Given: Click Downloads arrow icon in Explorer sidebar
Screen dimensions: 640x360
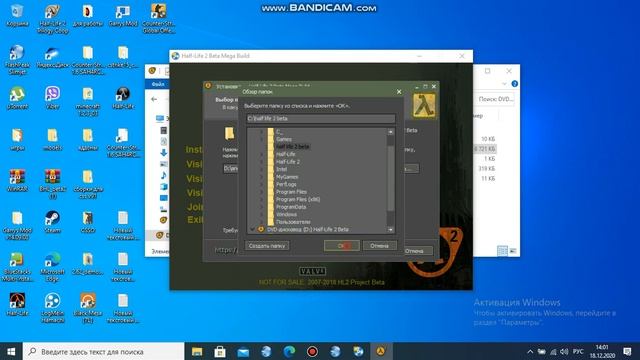Looking at the screenshot, I should (x=164, y=153).
